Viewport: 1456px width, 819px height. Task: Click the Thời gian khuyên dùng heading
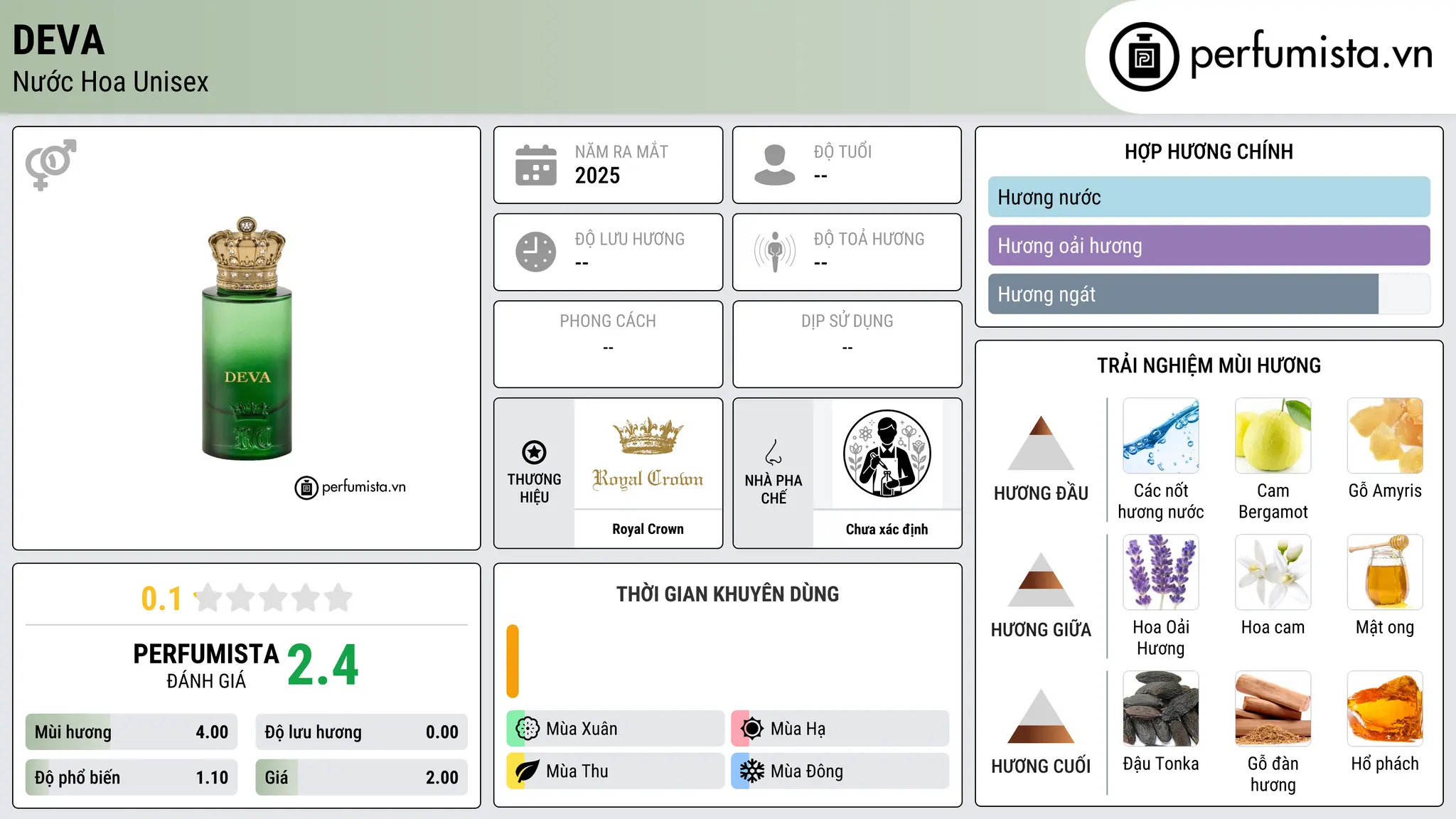(x=727, y=594)
